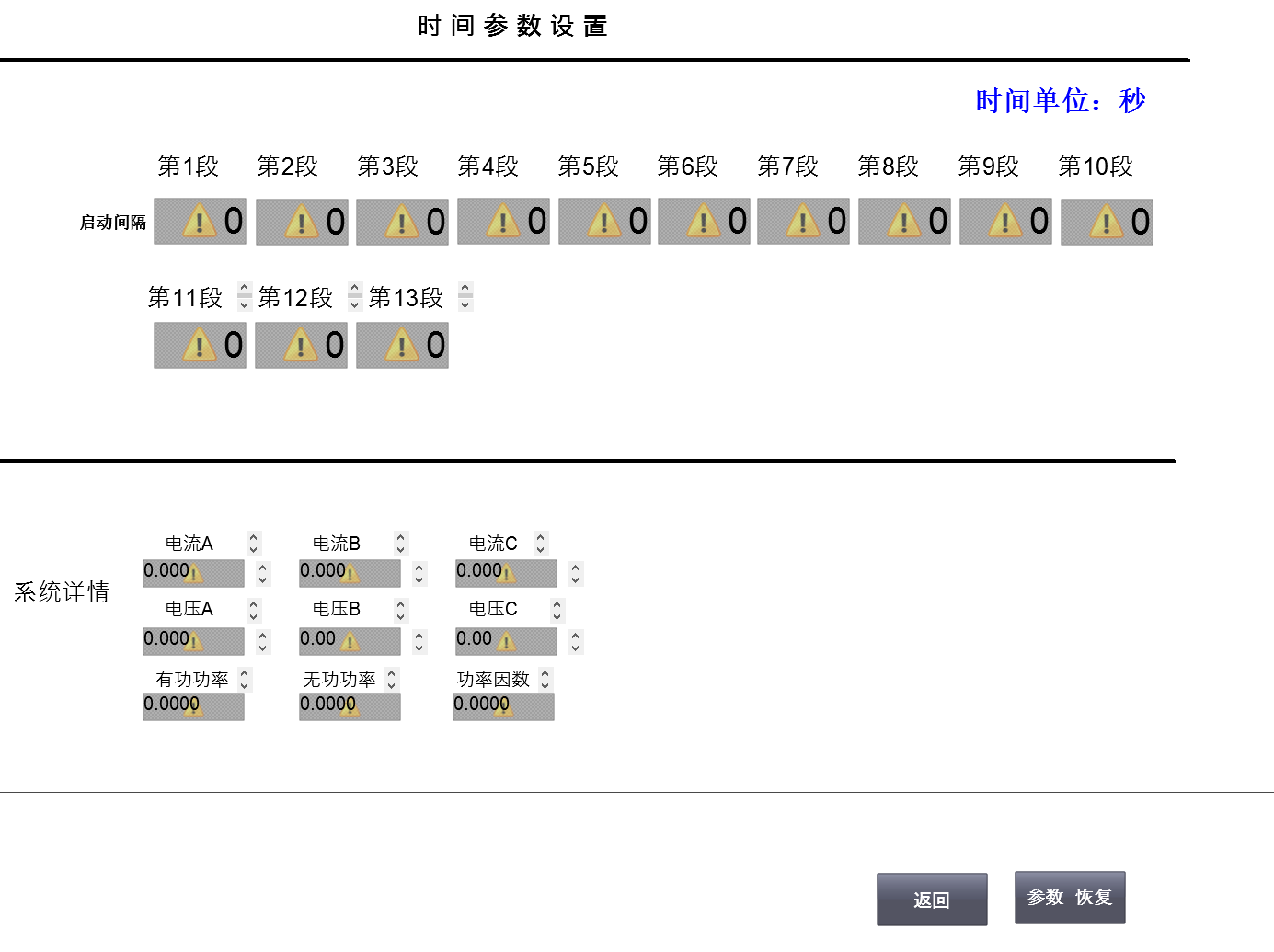Click the warning icon inside 电压B value box

point(350,641)
